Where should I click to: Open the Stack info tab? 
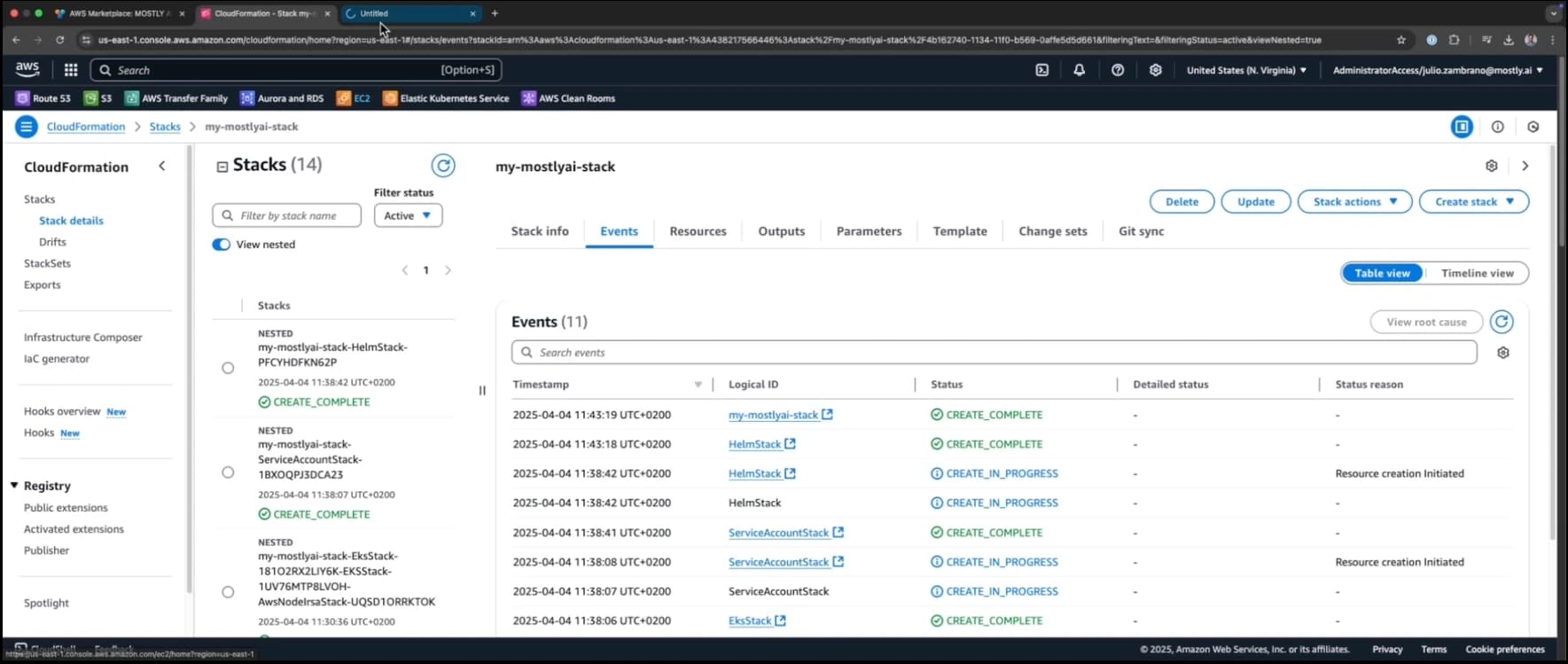click(x=540, y=231)
